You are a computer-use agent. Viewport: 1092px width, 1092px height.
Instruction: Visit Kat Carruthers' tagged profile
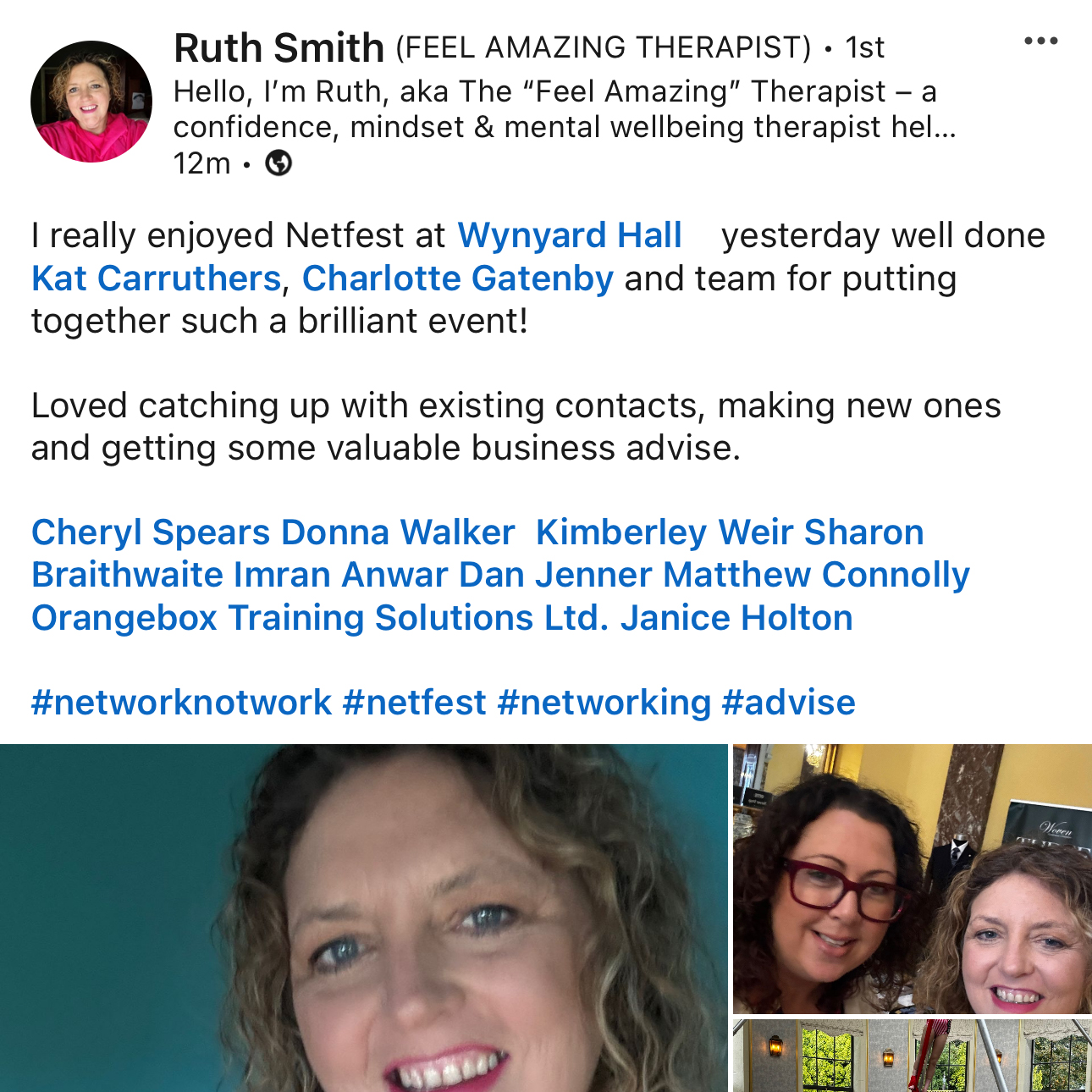click(156, 279)
